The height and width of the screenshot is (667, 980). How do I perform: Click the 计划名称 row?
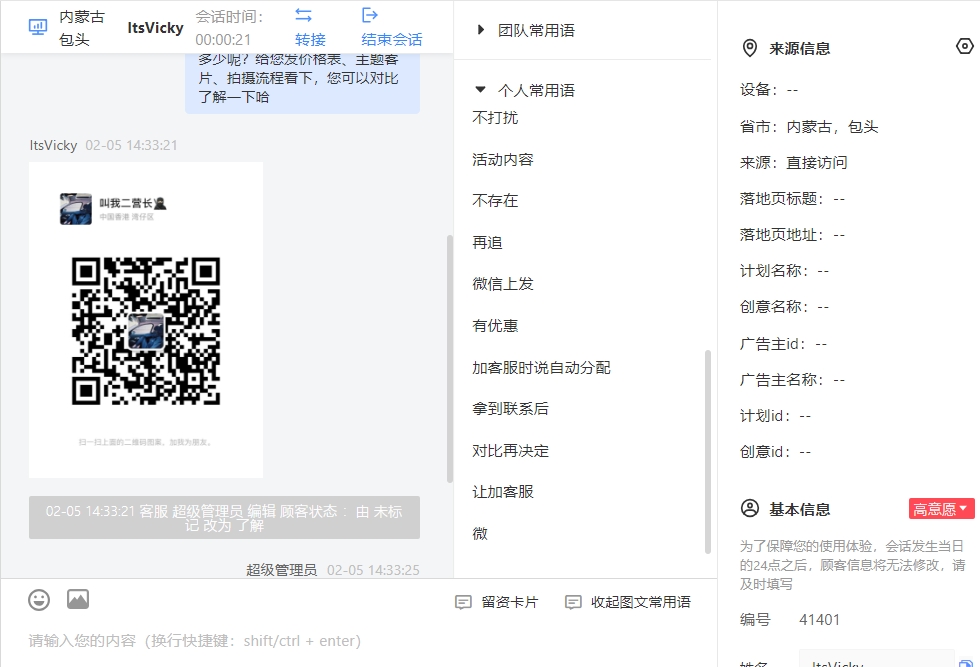[x=784, y=271]
